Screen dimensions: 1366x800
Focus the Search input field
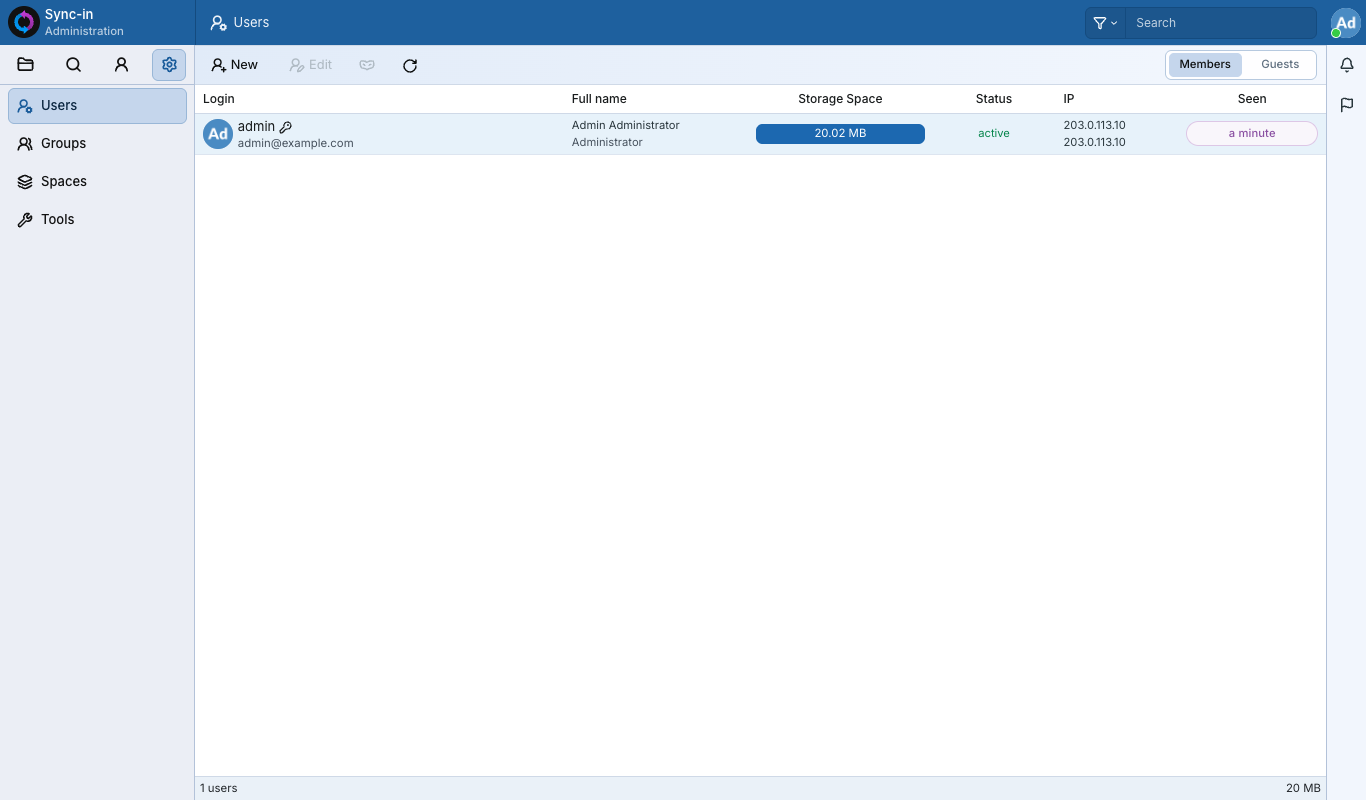(x=1220, y=23)
